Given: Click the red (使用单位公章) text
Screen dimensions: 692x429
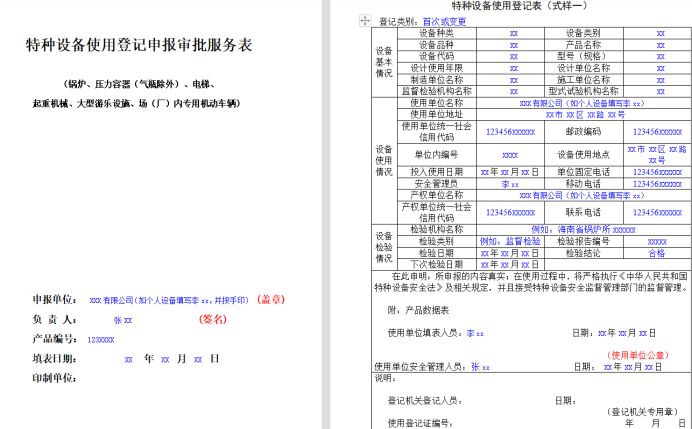Looking at the screenshot, I should pyautogui.click(x=638, y=355).
